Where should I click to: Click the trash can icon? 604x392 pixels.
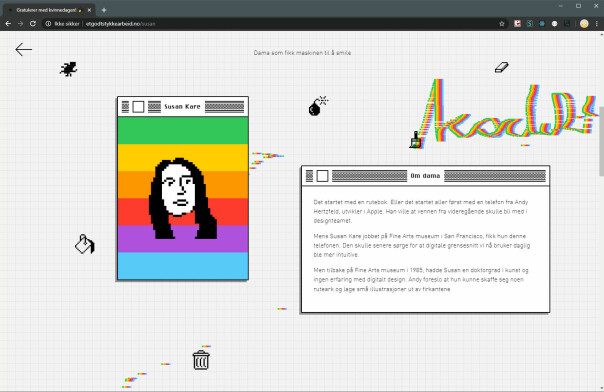click(x=201, y=360)
